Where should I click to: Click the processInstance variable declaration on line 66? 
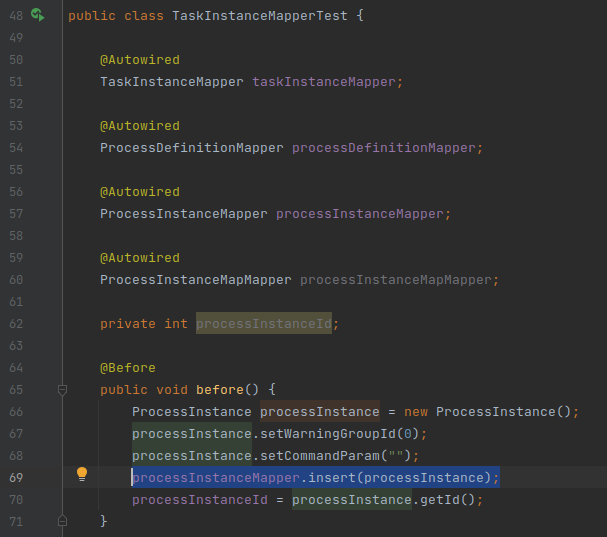click(x=320, y=412)
